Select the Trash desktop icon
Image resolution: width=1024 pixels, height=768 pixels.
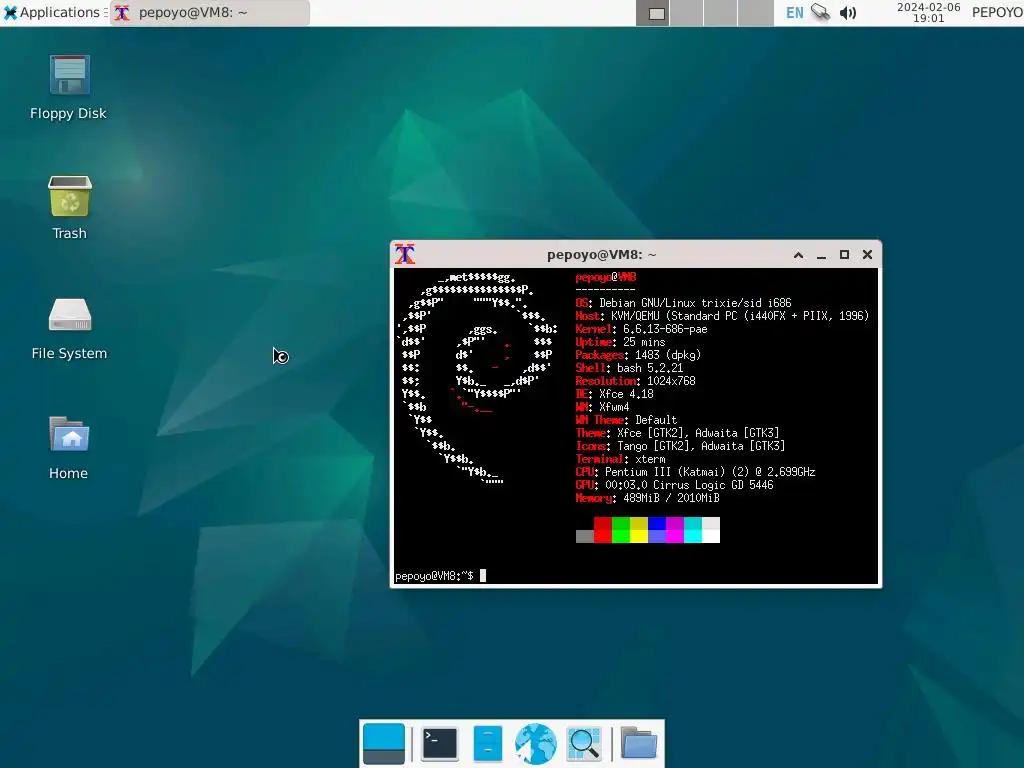pos(69,207)
